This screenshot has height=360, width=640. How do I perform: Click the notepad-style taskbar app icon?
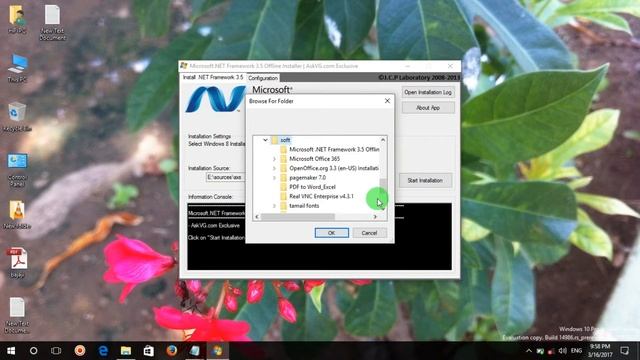click(x=195, y=351)
